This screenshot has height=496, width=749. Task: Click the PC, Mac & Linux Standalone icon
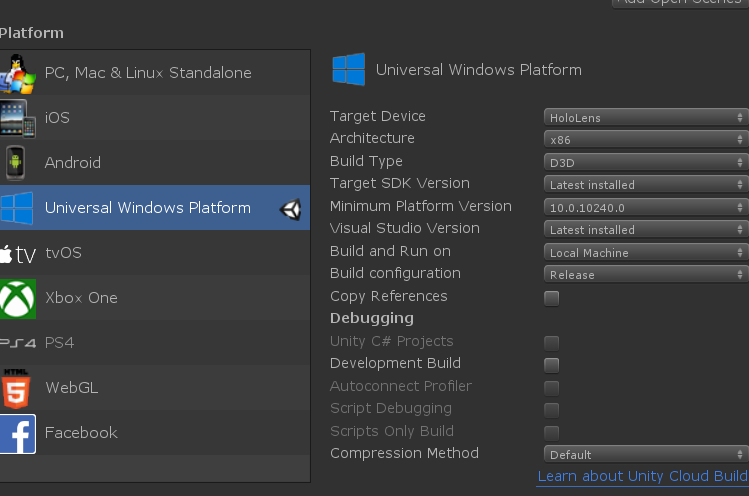pyautogui.click(x=17, y=74)
